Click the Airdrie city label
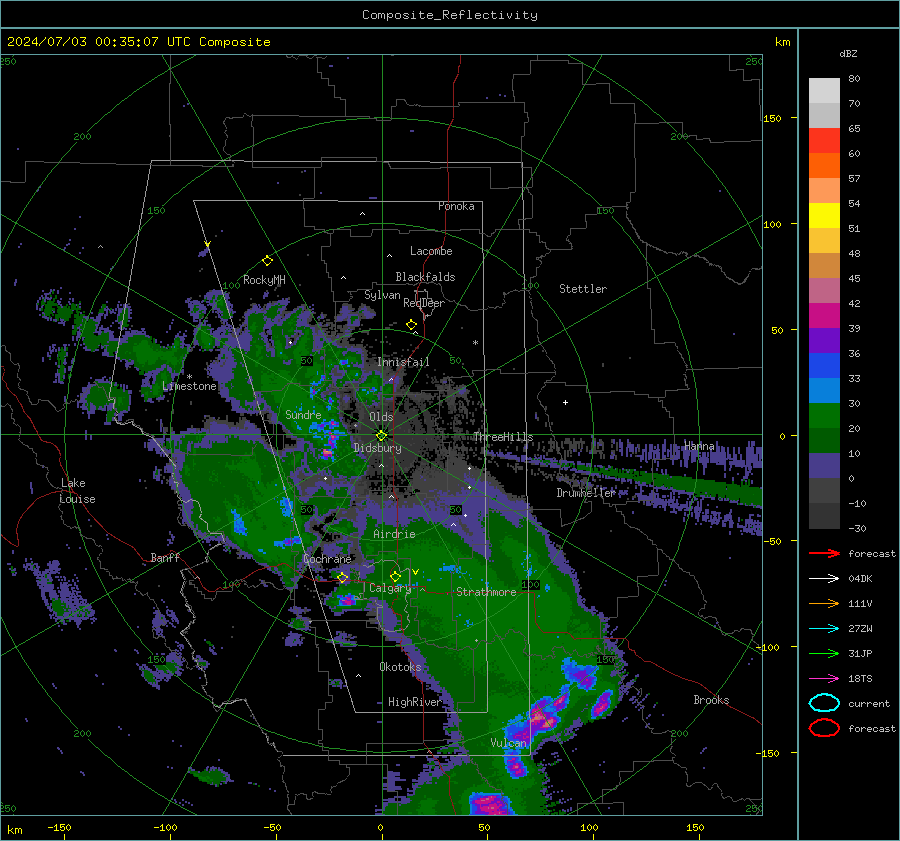The width and height of the screenshot is (900, 841). pos(394,534)
